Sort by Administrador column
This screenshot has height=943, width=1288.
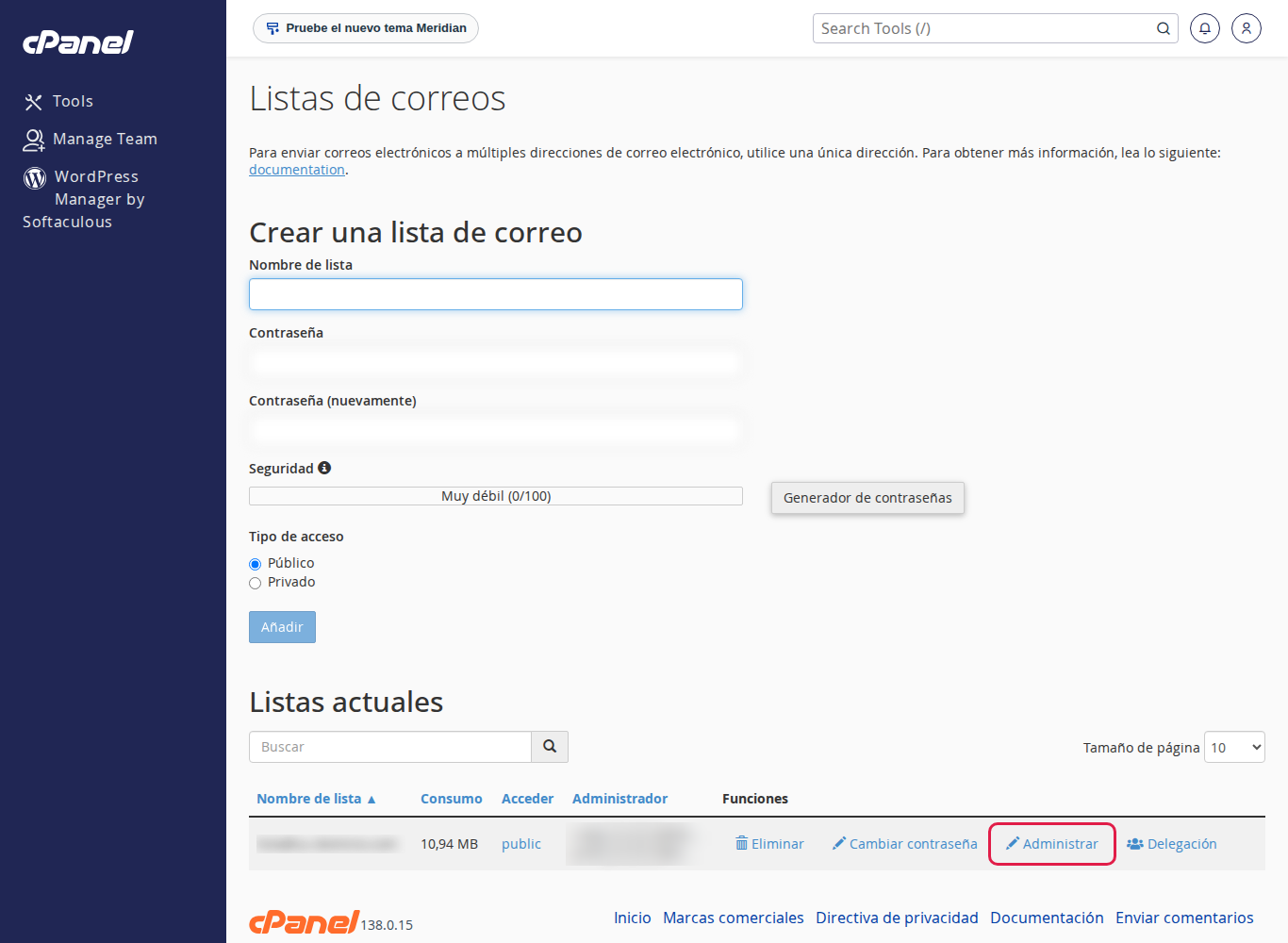point(619,799)
